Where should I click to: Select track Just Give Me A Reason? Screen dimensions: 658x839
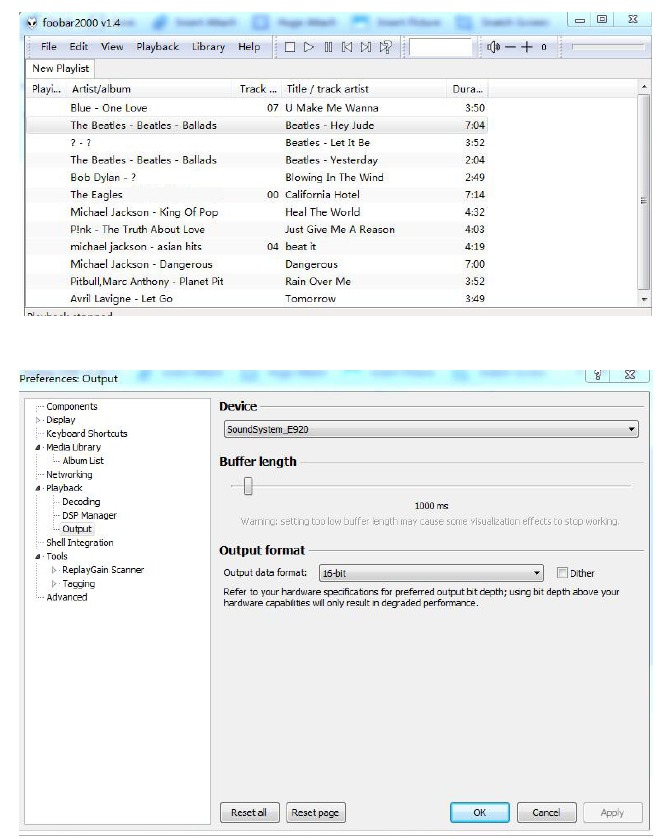point(256,230)
